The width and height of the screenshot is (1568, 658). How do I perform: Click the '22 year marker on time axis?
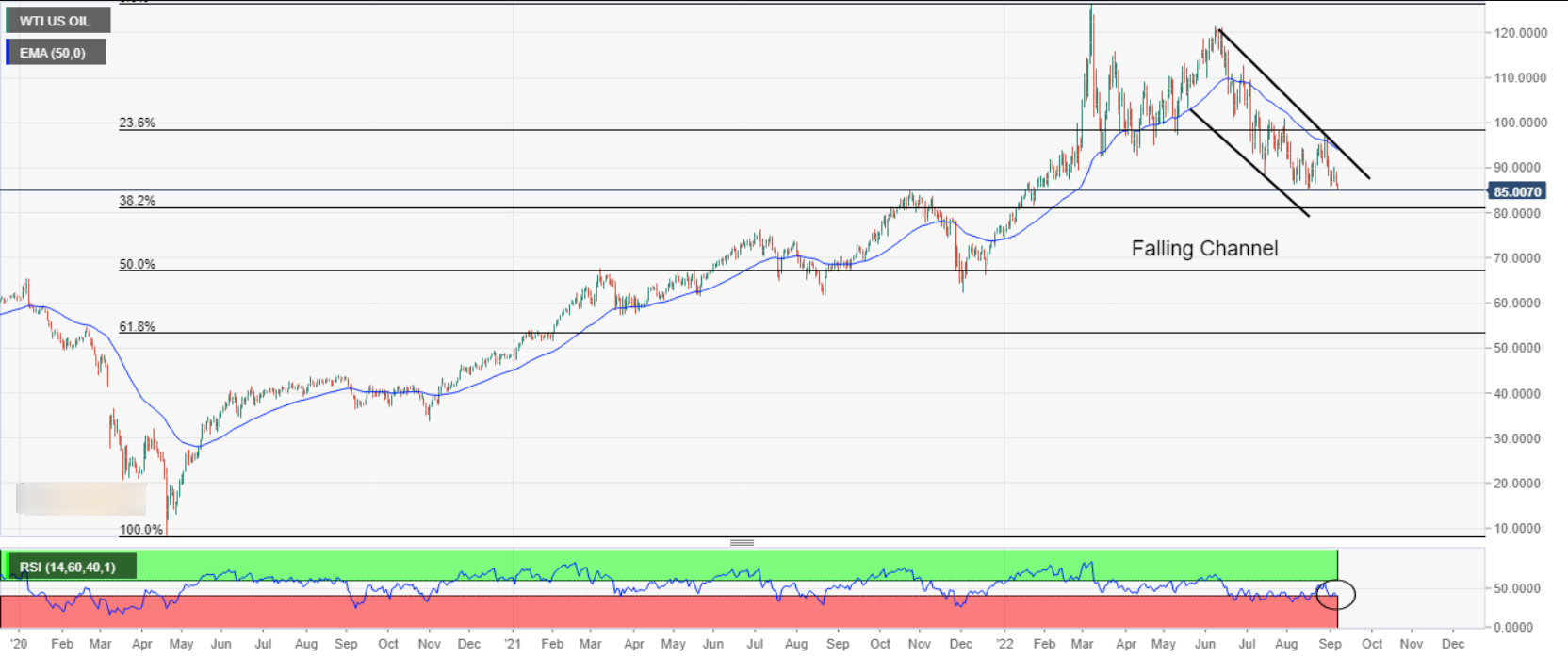click(x=1004, y=644)
